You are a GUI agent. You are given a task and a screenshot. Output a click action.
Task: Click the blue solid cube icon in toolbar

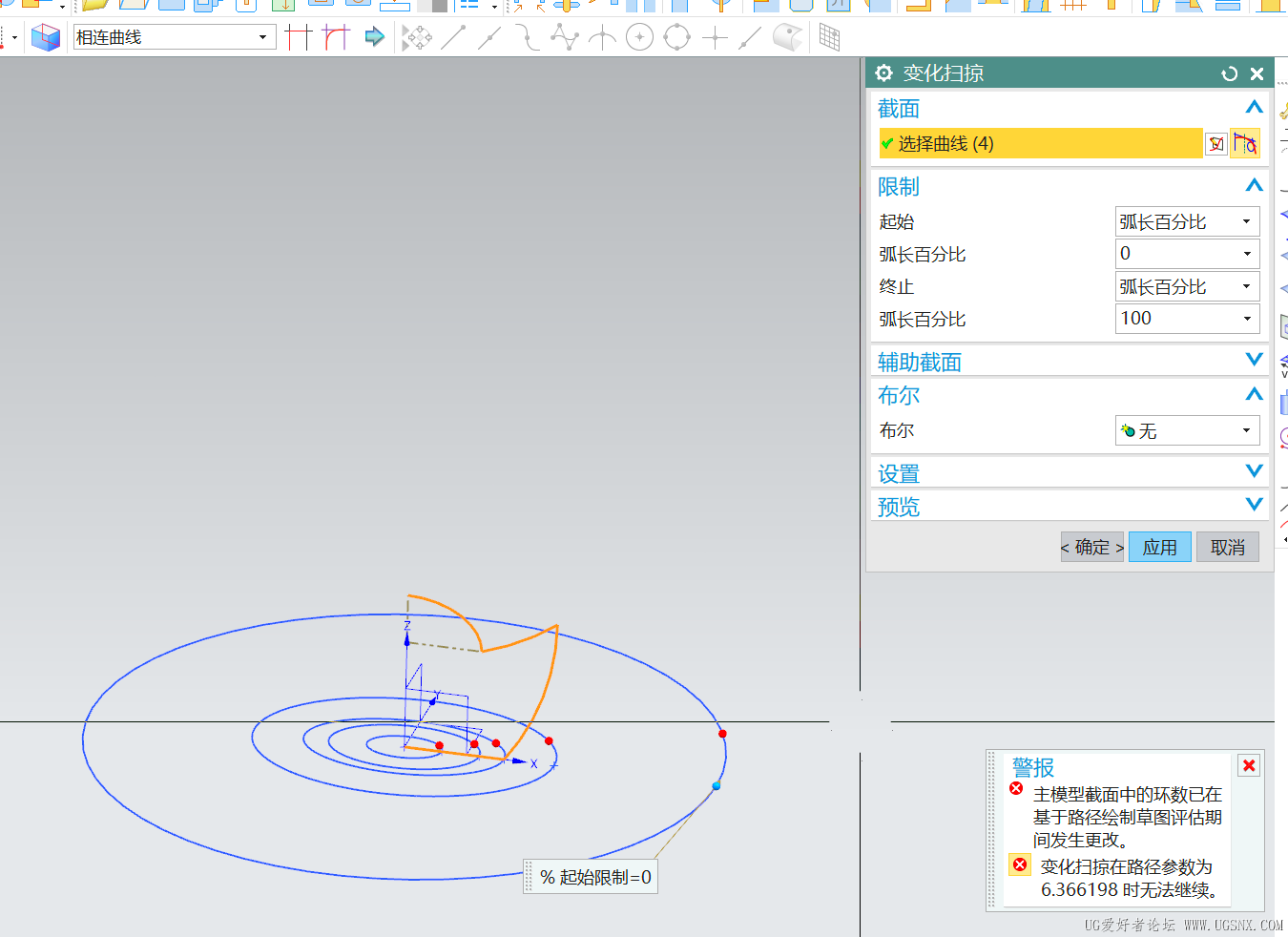(x=45, y=37)
